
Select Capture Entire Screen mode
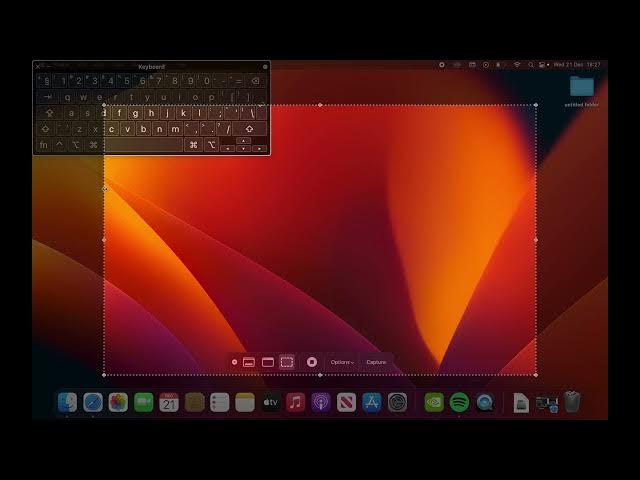pyautogui.click(x=249, y=362)
